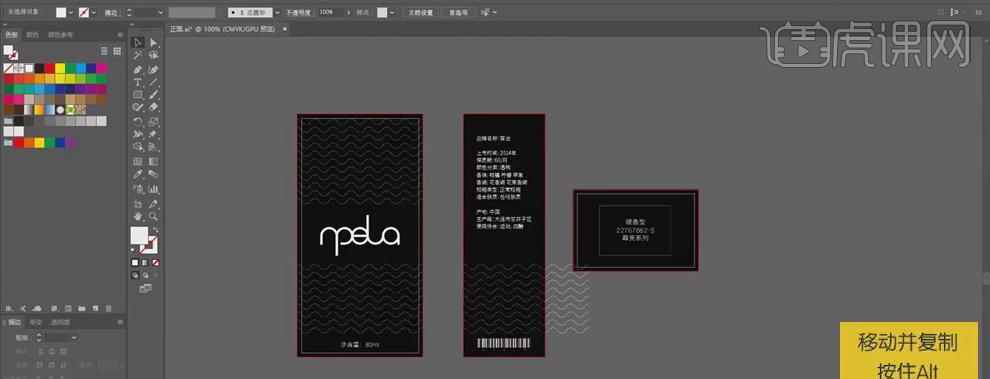The width and height of the screenshot is (990, 379).
Task: Set the None fill mode button
Action: click(155, 262)
